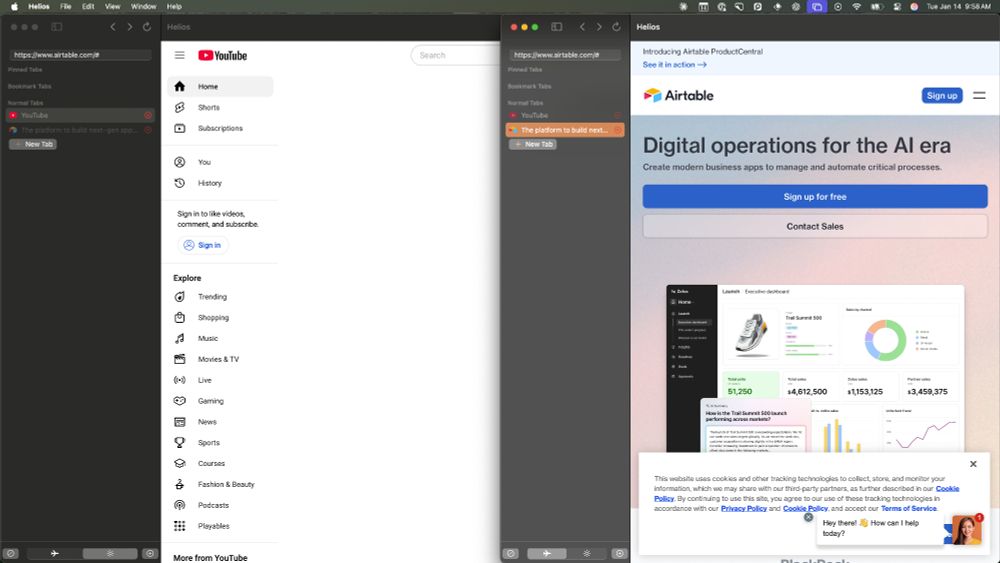Screen dimensions: 1000x563
Task: Reload page in background Helios window
Action: click(x=147, y=27)
